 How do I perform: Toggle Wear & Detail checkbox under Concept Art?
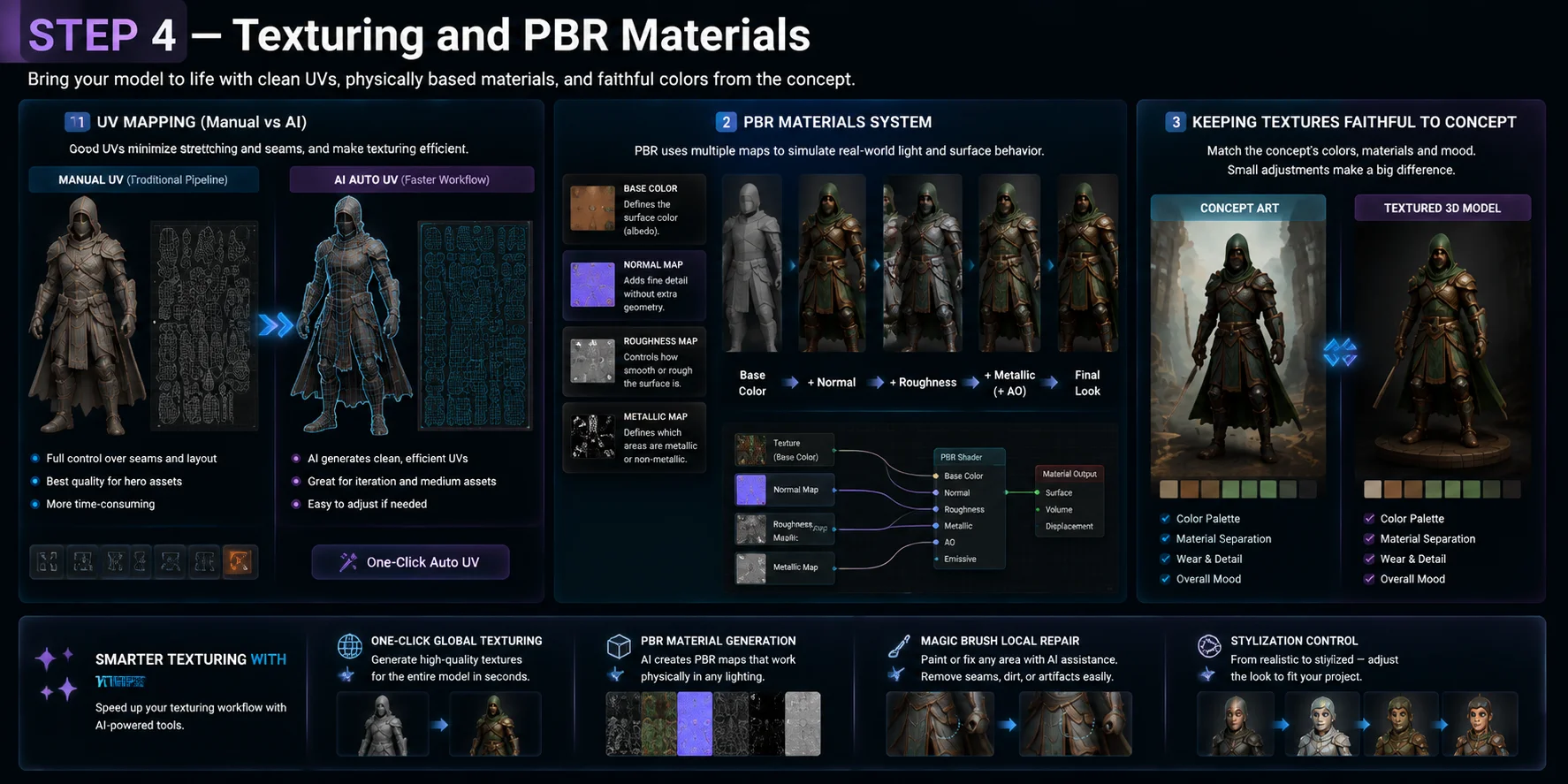(x=1165, y=559)
